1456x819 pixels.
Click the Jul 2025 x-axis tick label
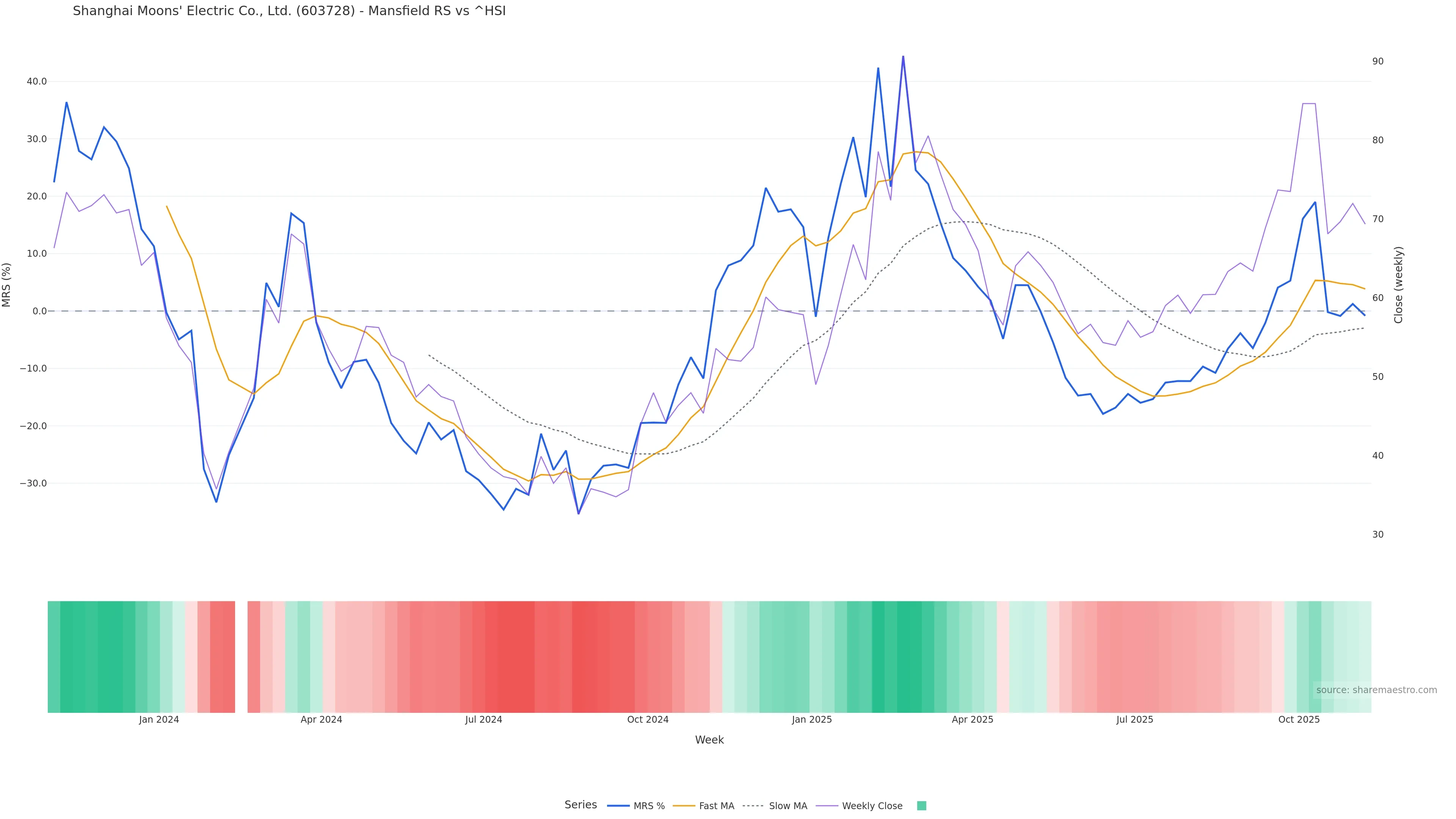(1134, 720)
